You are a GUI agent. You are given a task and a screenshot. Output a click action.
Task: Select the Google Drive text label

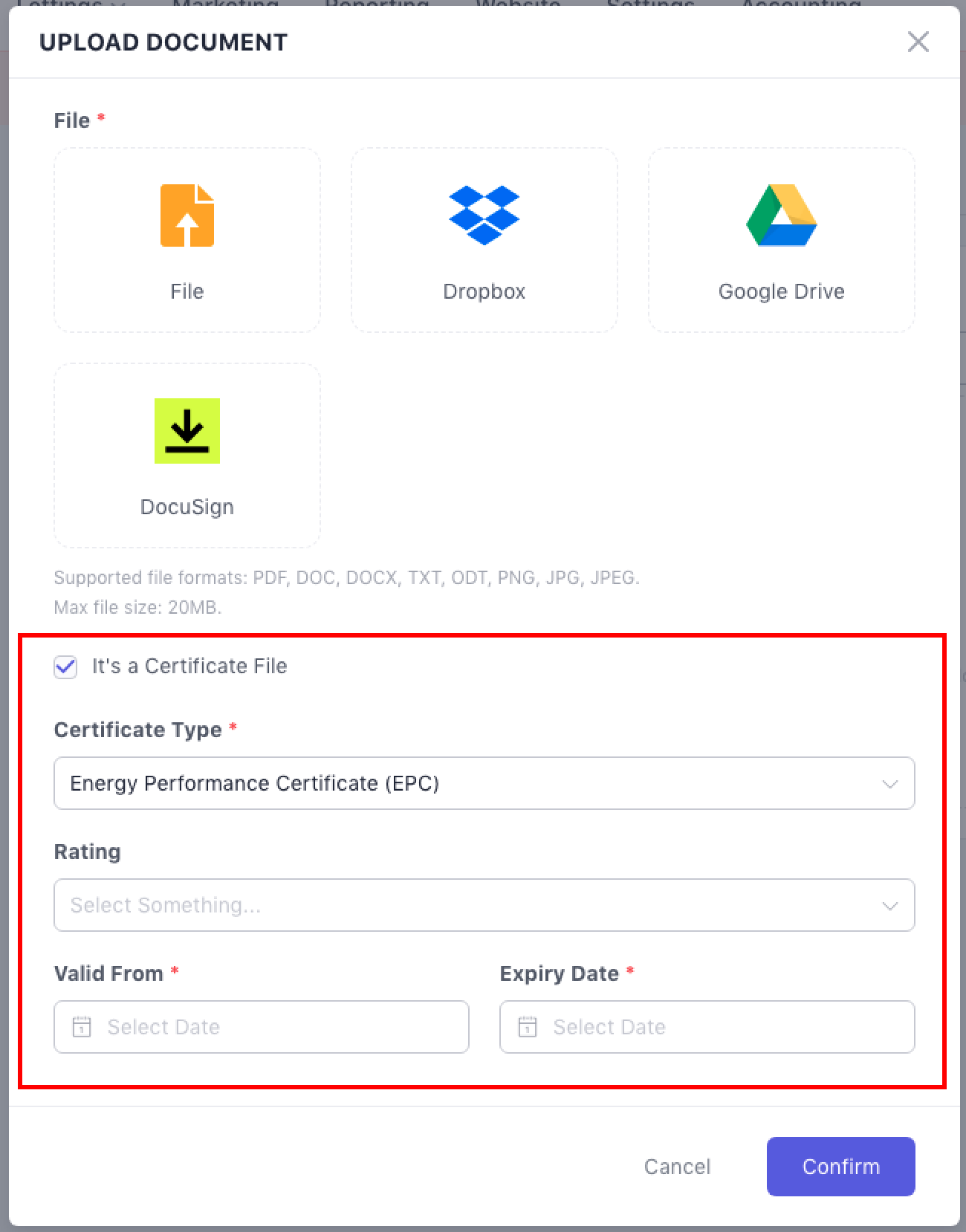click(x=781, y=291)
